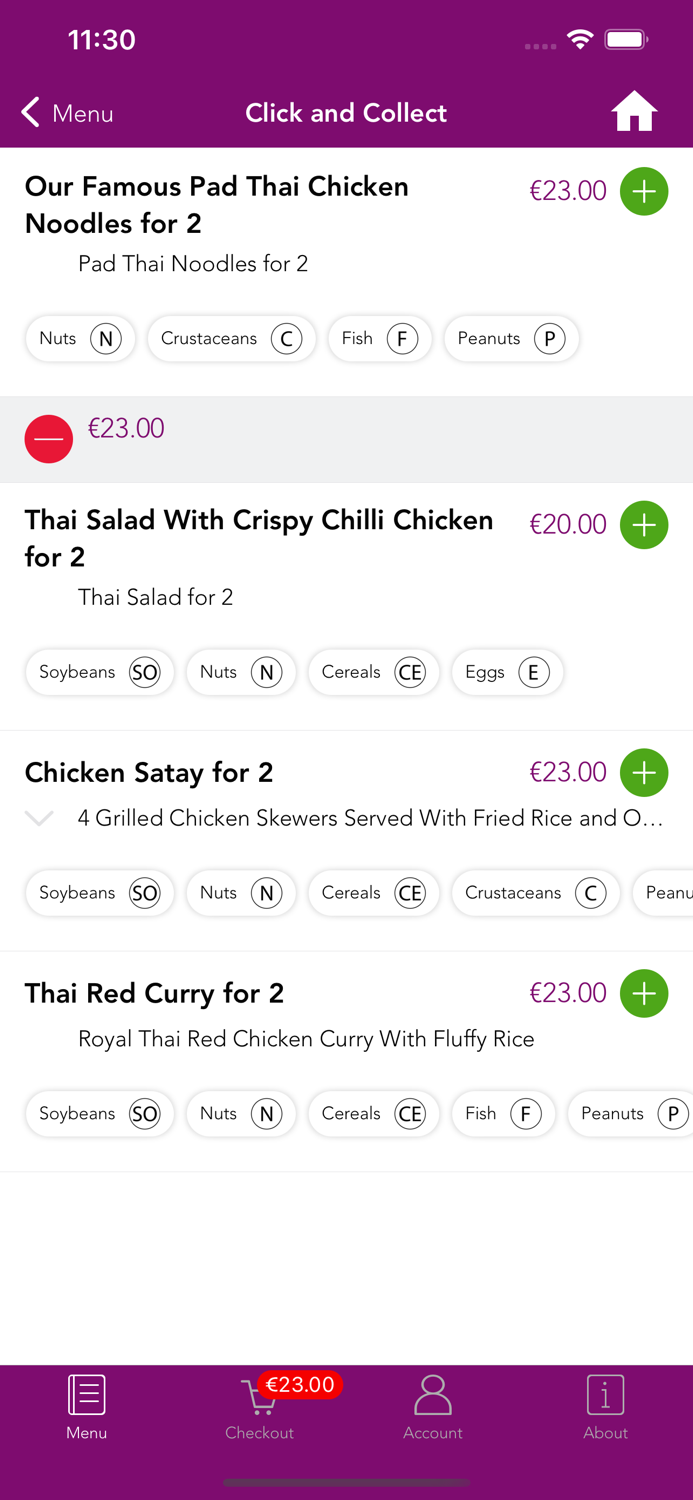693x1500 pixels.
Task: Add Pad Thai Chicken Noodles to order
Action: 644,191
